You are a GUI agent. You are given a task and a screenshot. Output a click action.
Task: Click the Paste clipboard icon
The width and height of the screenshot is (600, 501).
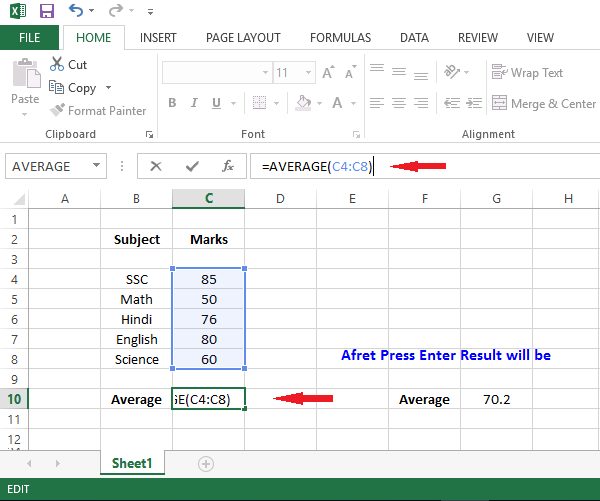pyautogui.click(x=26, y=73)
